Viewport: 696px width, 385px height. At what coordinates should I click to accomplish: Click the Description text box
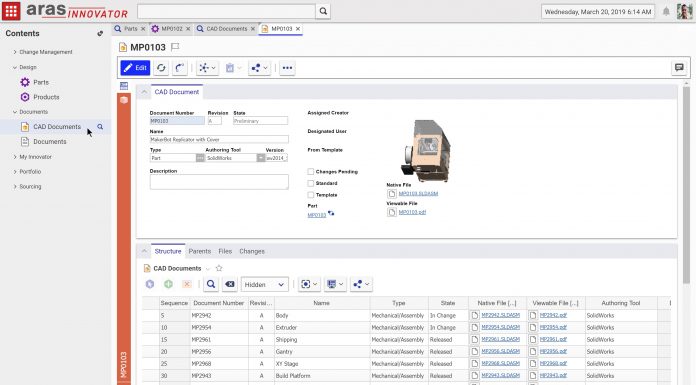219,182
